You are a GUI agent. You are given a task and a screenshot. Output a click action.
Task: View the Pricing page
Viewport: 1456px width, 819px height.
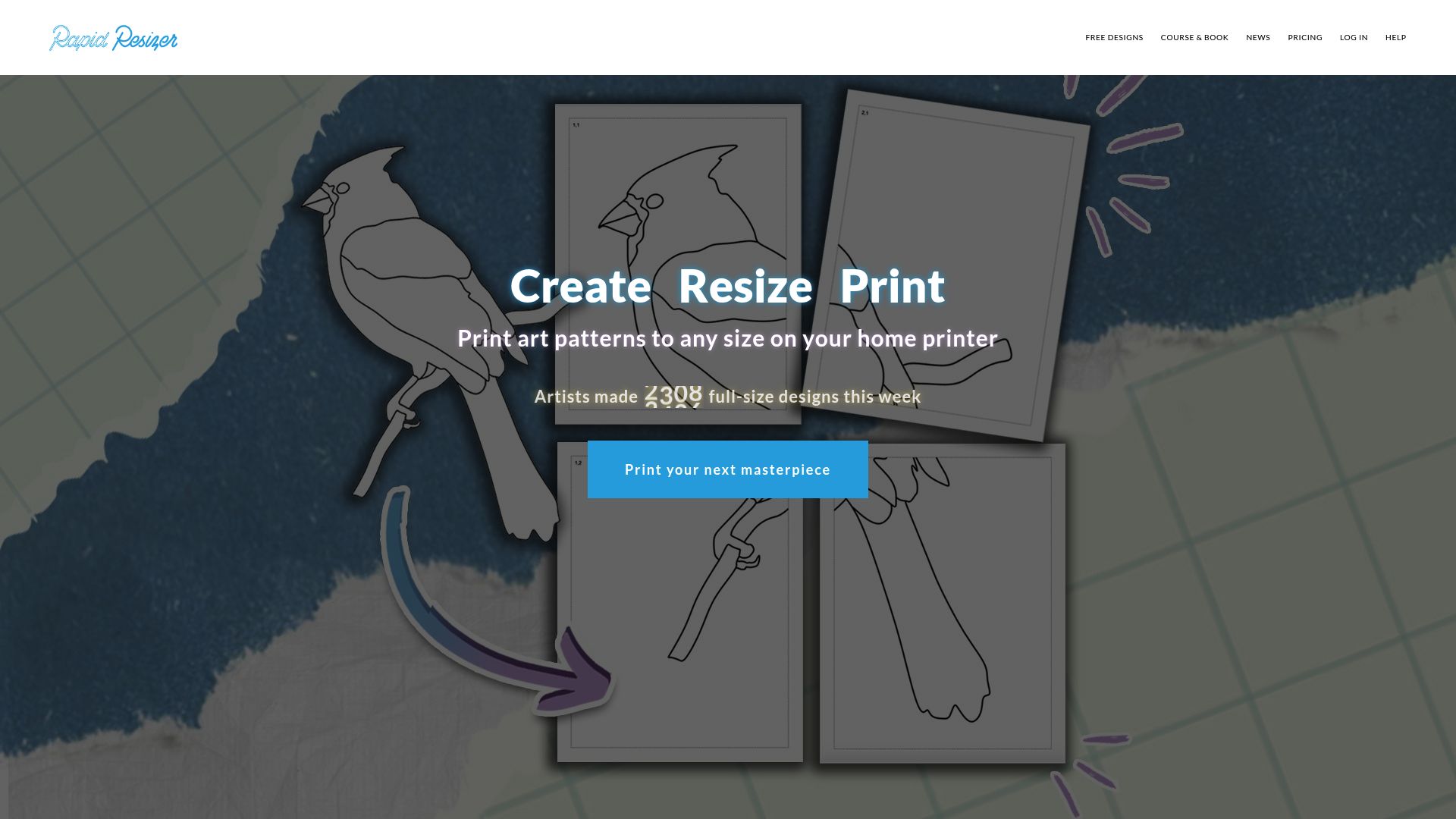pos(1304,37)
